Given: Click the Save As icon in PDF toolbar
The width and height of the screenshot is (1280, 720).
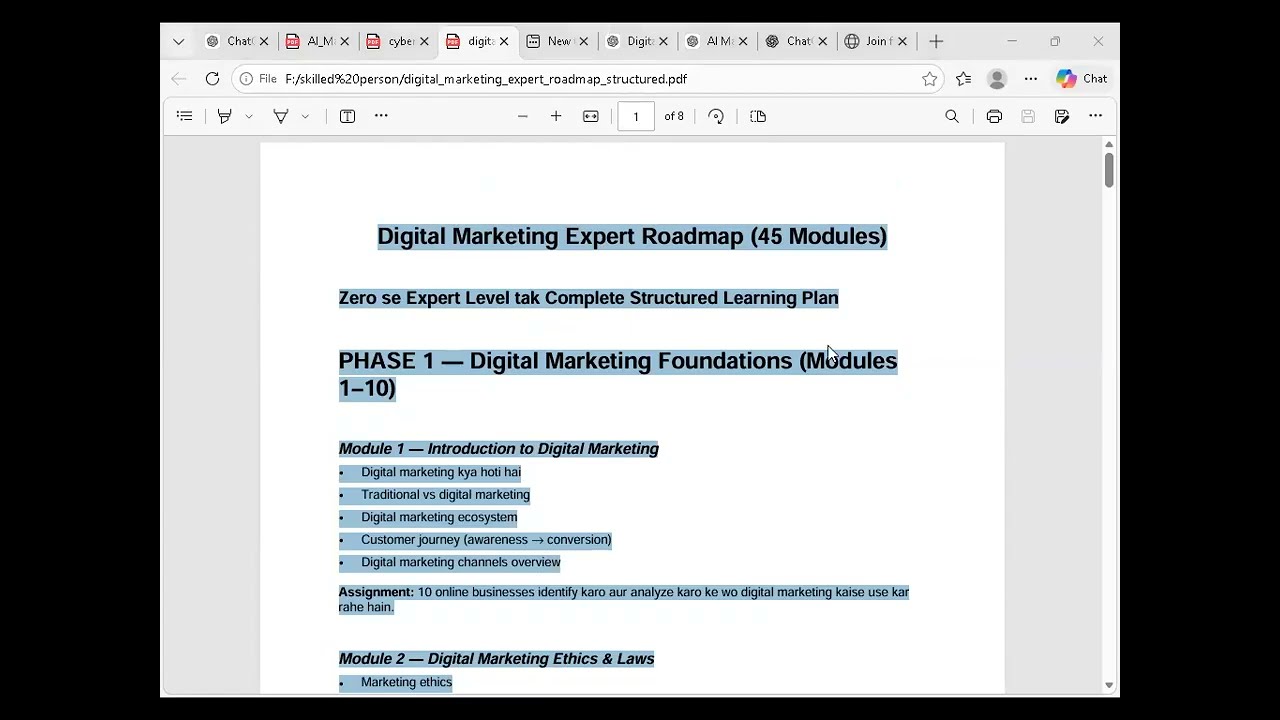Looking at the screenshot, I should 1062,116.
